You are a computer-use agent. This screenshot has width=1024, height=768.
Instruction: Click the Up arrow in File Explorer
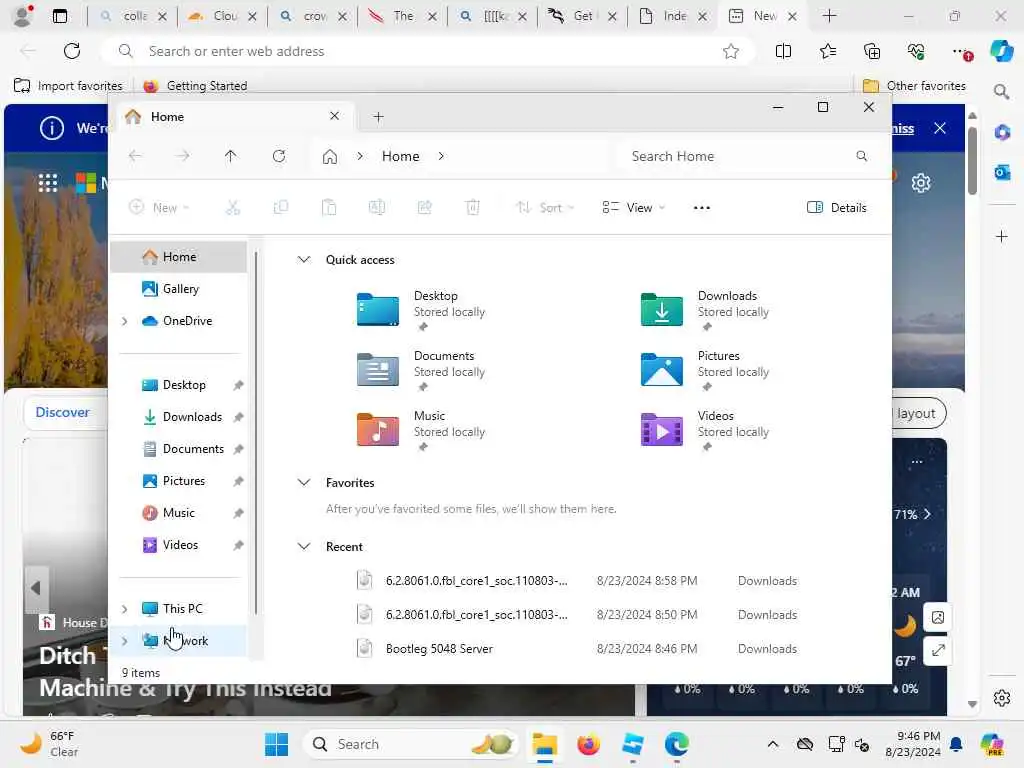click(231, 156)
